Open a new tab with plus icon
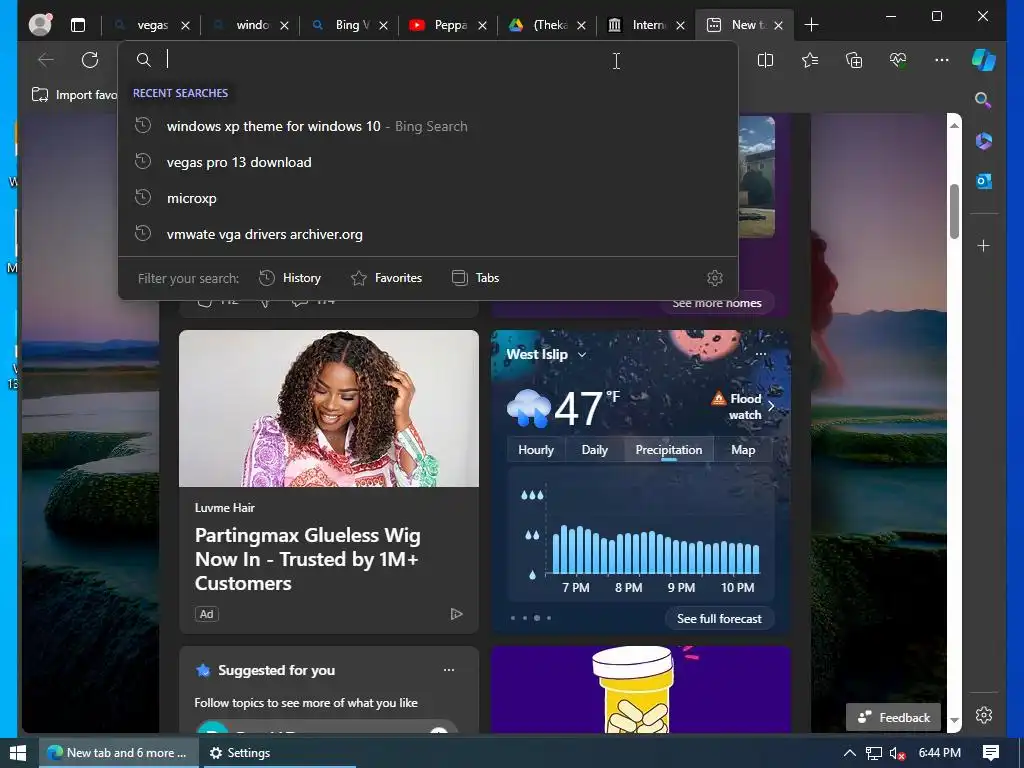1024x768 pixels. click(811, 25)
